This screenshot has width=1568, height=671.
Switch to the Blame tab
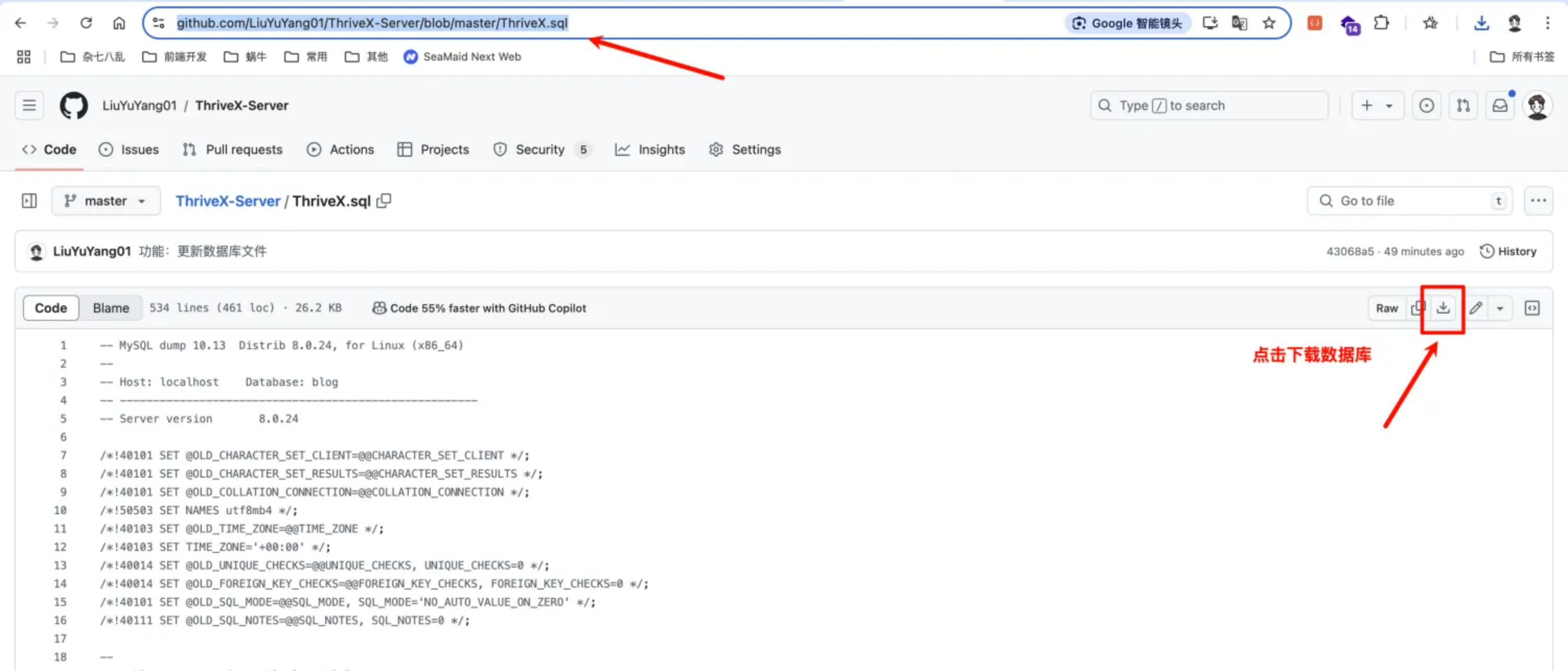click(x=109, y=308)
